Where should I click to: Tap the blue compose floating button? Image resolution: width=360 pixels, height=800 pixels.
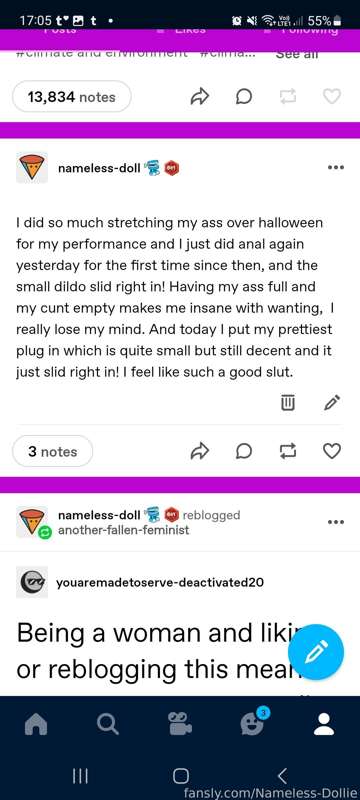(316, 652)
